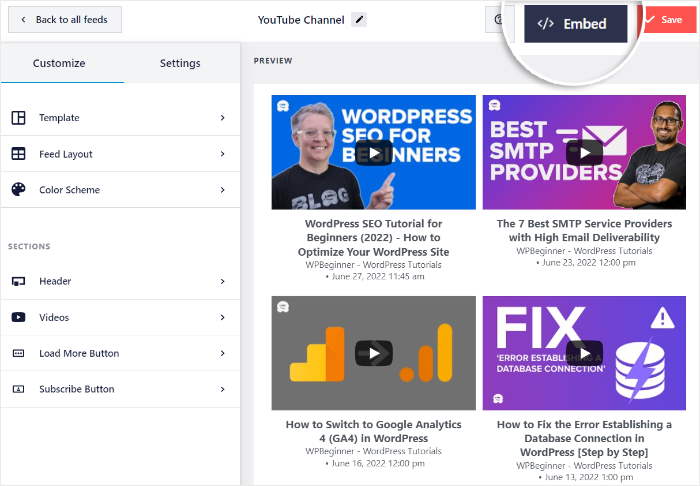Click the help icon left of Embed

coord(498,20)
